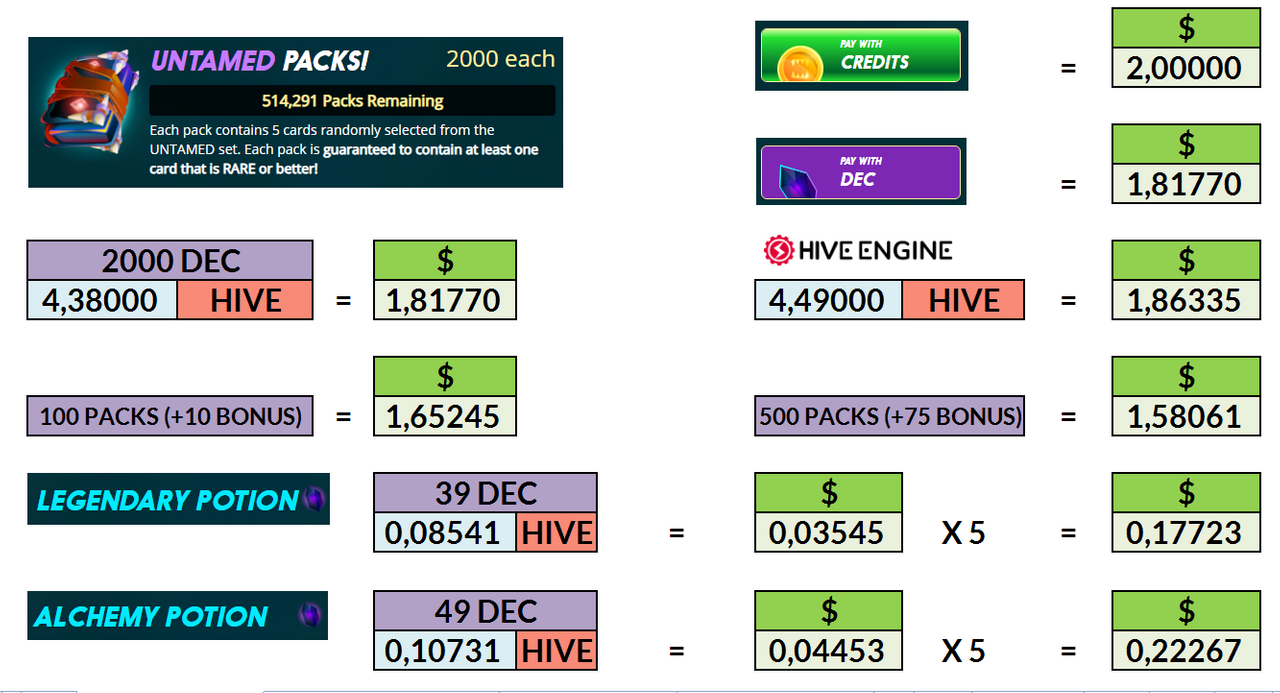Select the 0,03545 value cell
The width and height of the screenshot is (1280, 693).
[828, 532]
